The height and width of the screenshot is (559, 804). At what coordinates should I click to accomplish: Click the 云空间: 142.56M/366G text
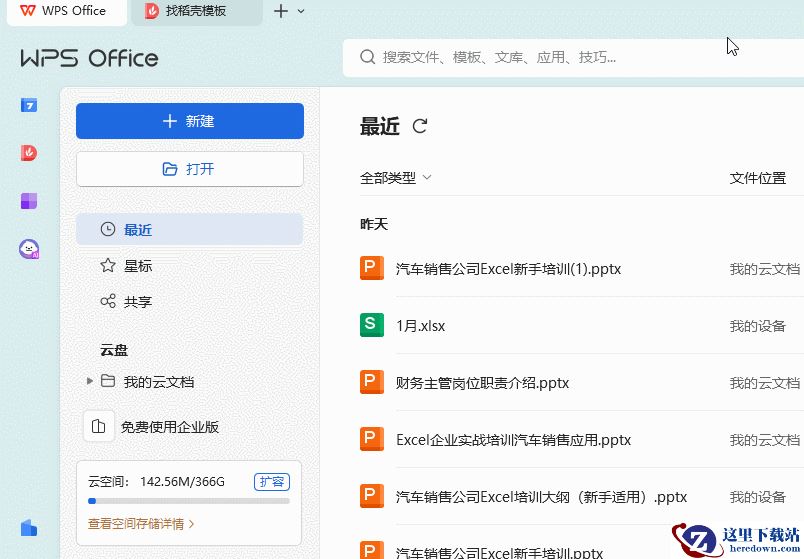(x=156, y=482)
